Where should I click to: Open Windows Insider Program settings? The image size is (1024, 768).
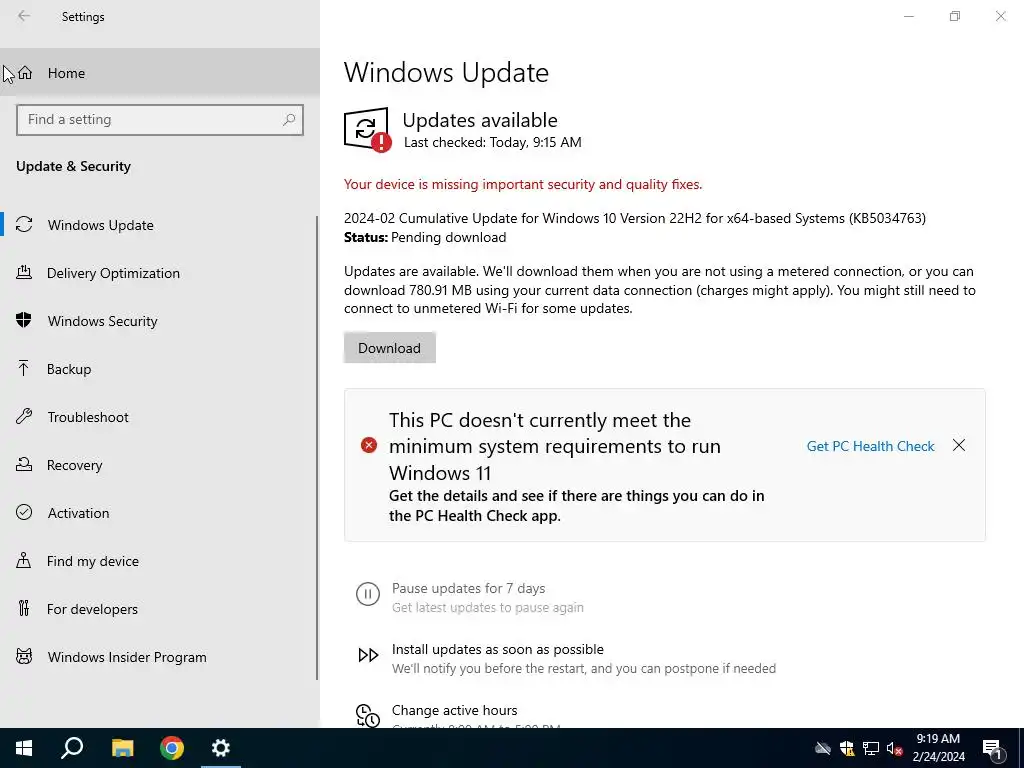pos(158,657)
